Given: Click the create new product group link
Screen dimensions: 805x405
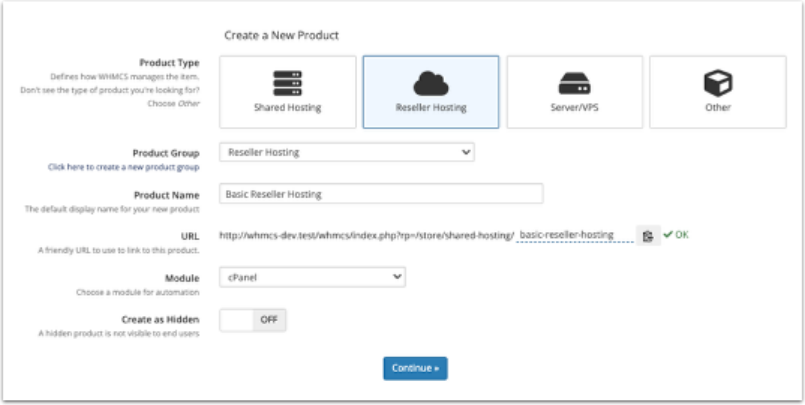Looking at the screenshot, I should point(124,167).
